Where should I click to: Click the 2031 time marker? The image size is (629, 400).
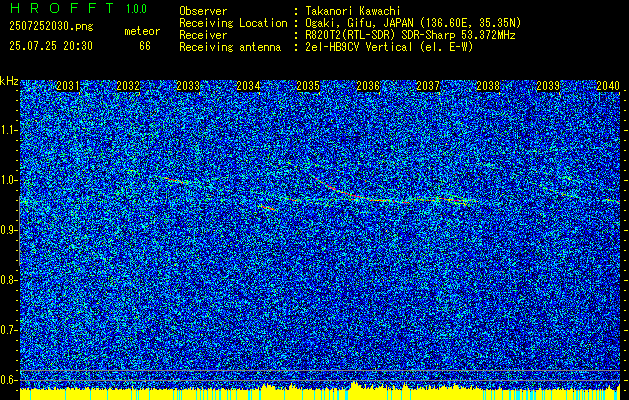(x=68, y=86)
